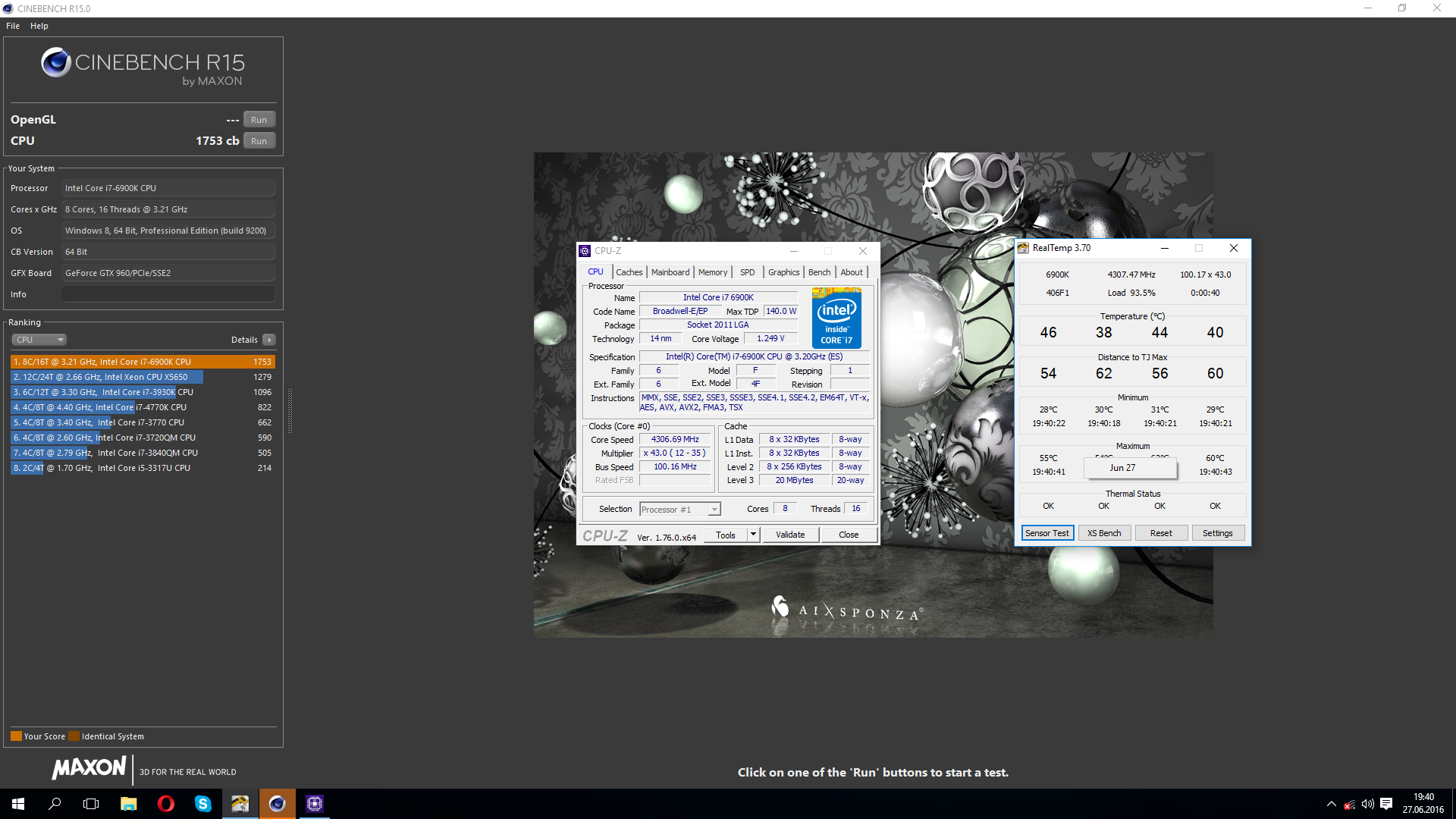
Task: Switch to CPU-Z Memory tab
Action: (x=713, y=272)
